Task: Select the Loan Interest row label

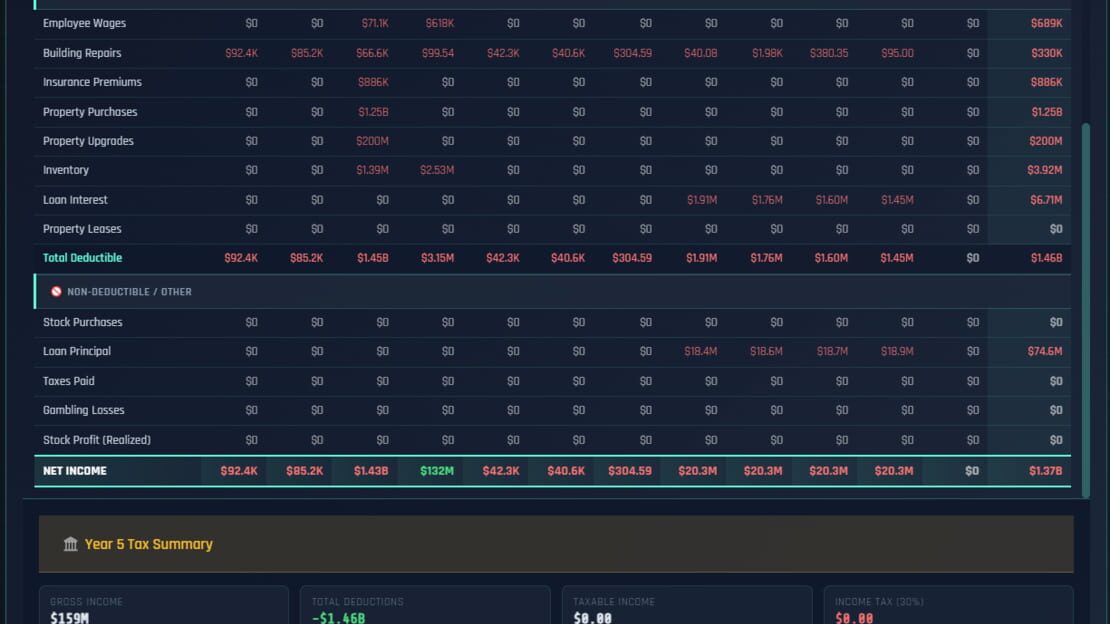Action: point(75,200)
